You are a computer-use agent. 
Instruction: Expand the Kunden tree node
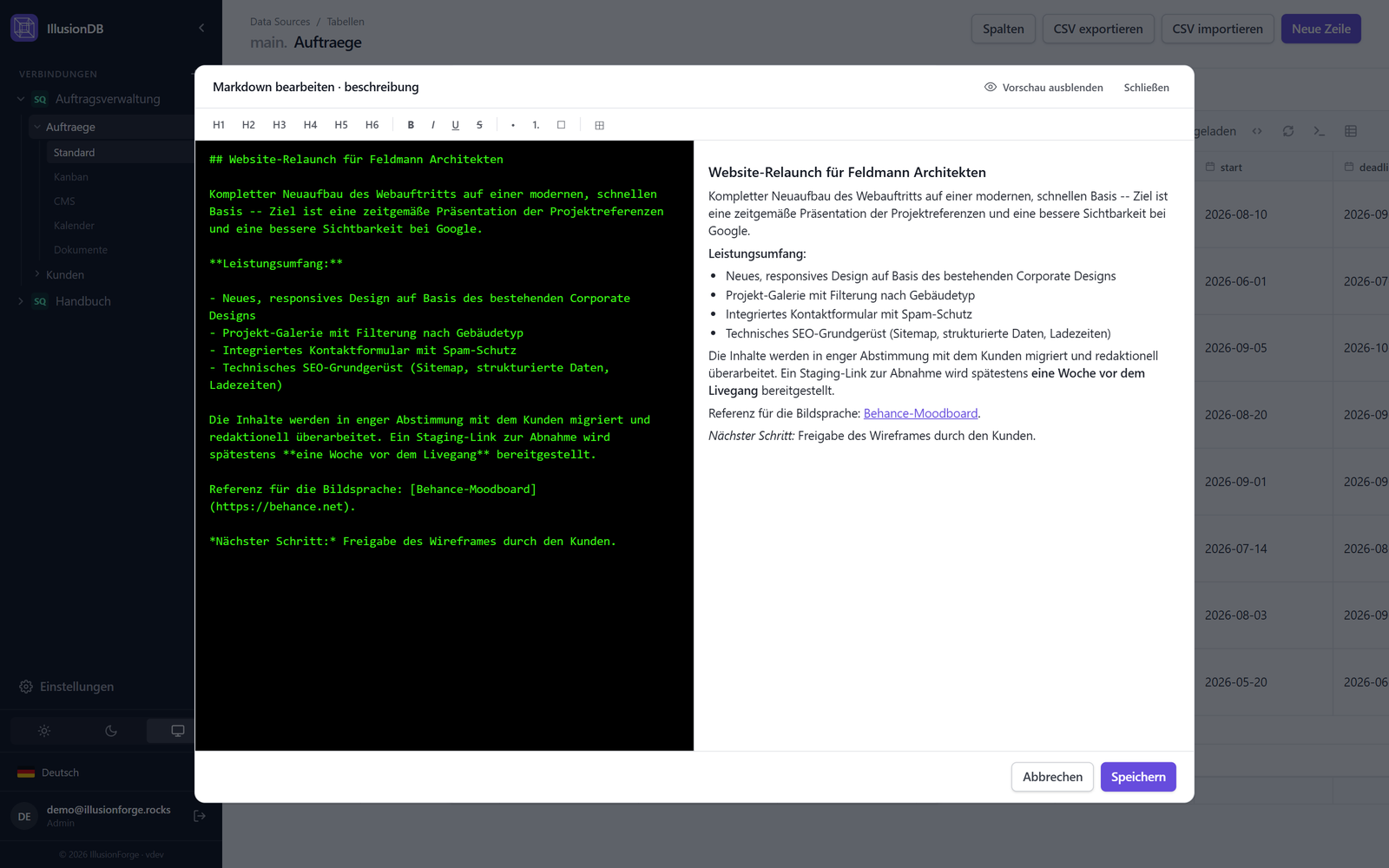click(x=37, y=274)
